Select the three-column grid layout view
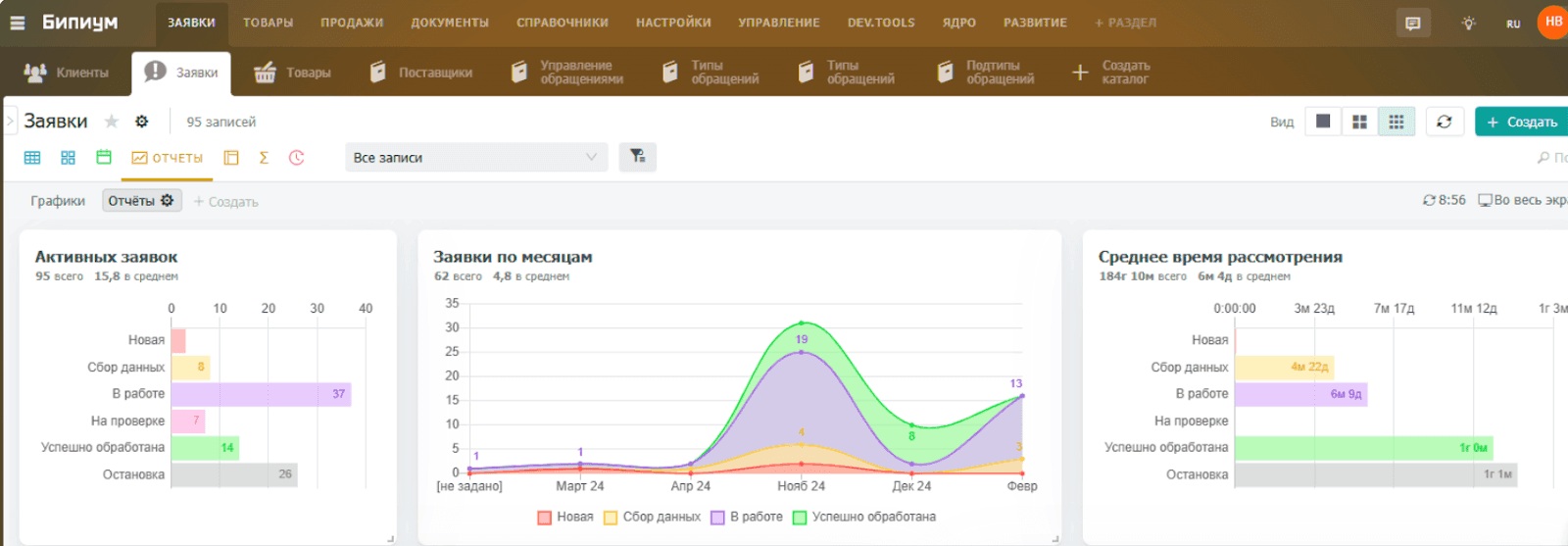 click(1396, 122)
